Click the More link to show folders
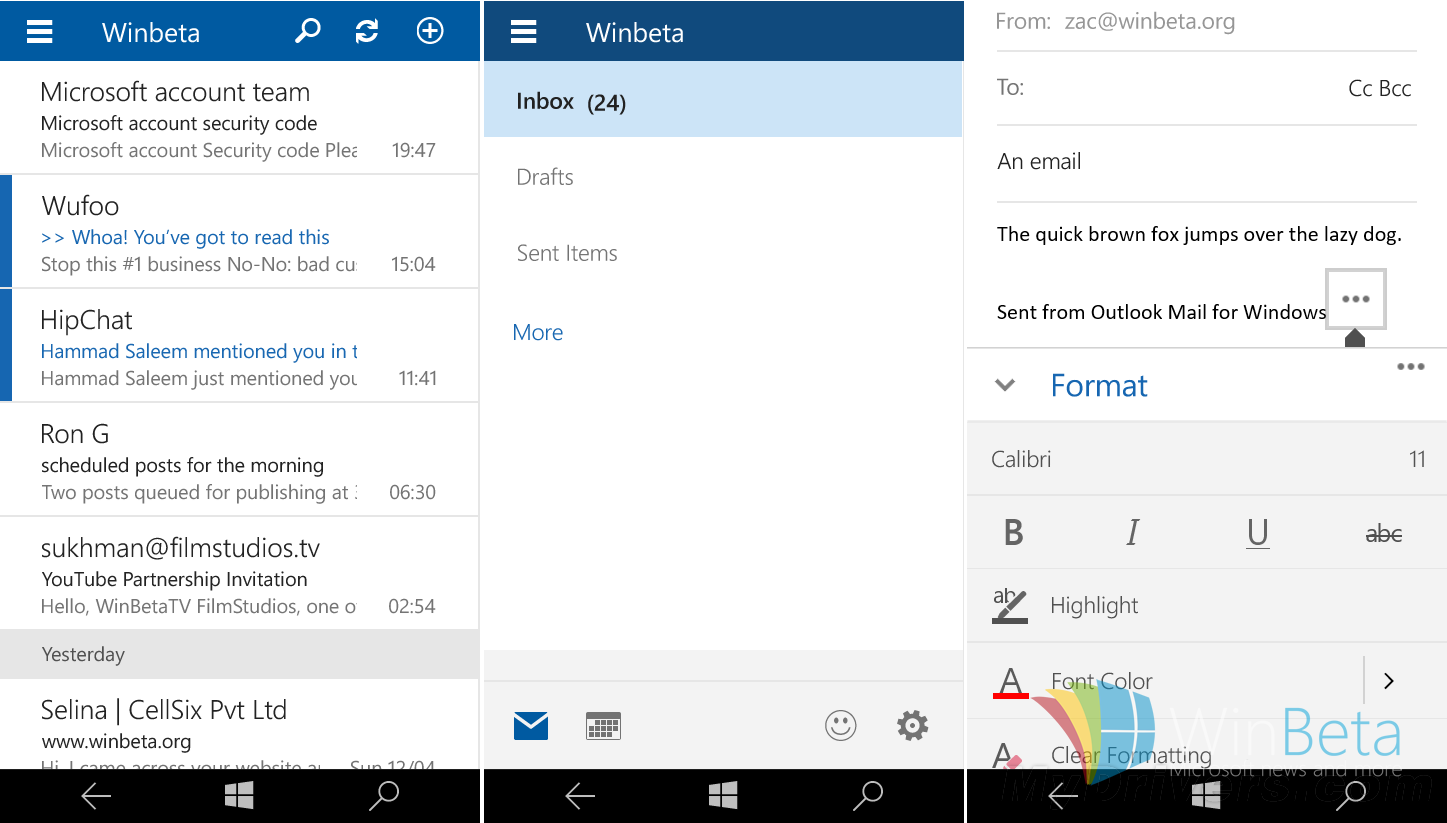 (x=537, y=331)
